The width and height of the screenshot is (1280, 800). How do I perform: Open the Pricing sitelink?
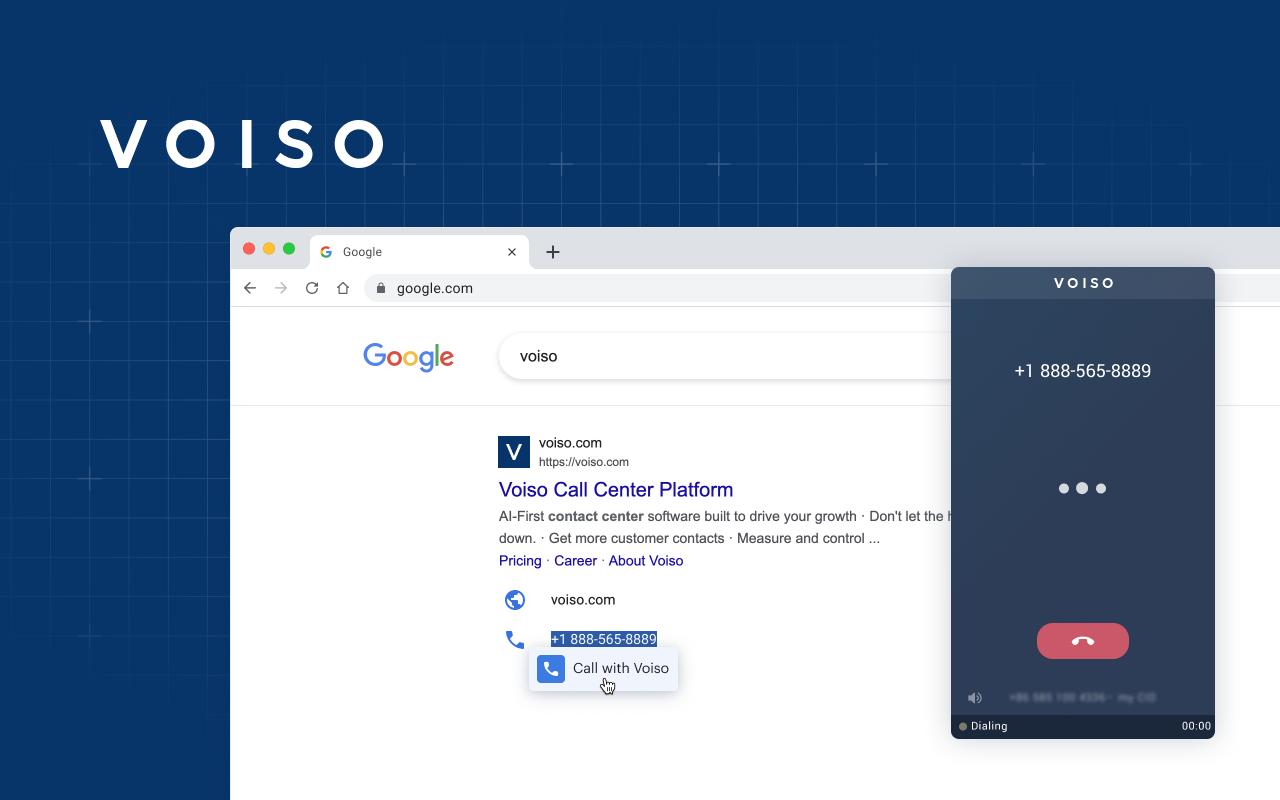pos(520,561)
